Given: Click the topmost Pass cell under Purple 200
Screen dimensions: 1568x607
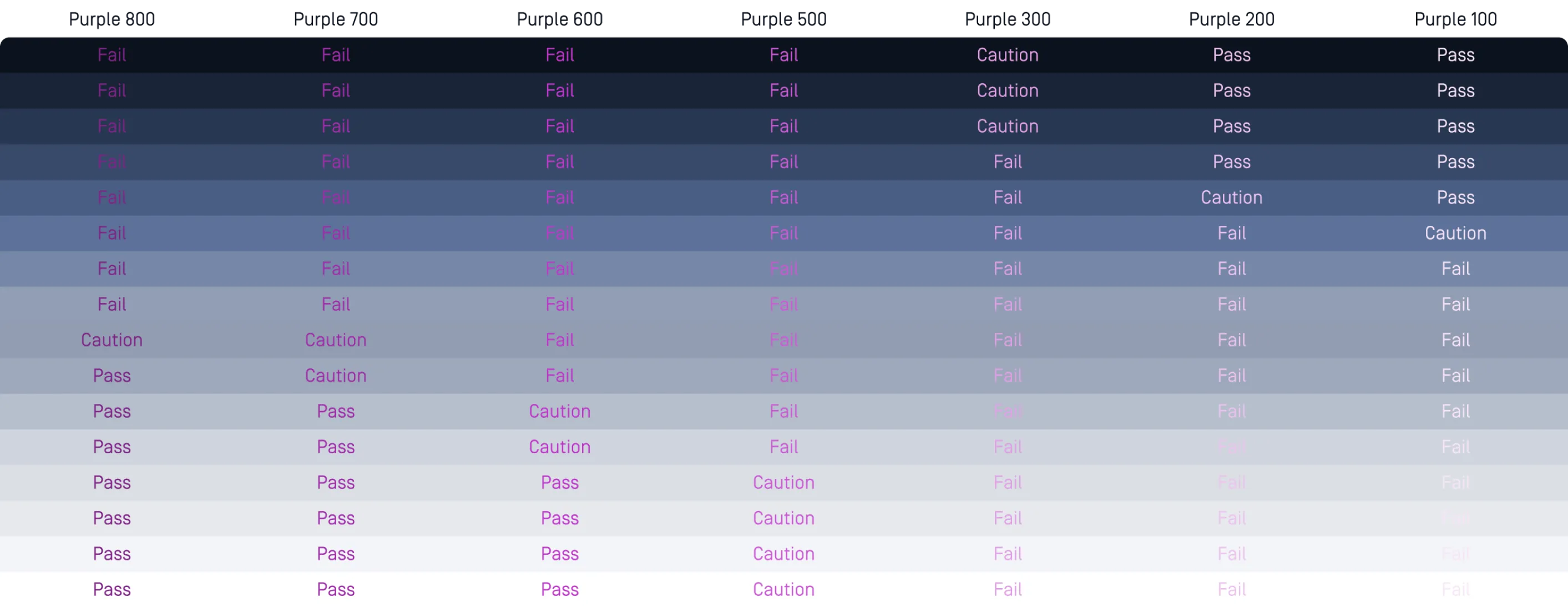Looking at the screenshot, I should 1232,55.
